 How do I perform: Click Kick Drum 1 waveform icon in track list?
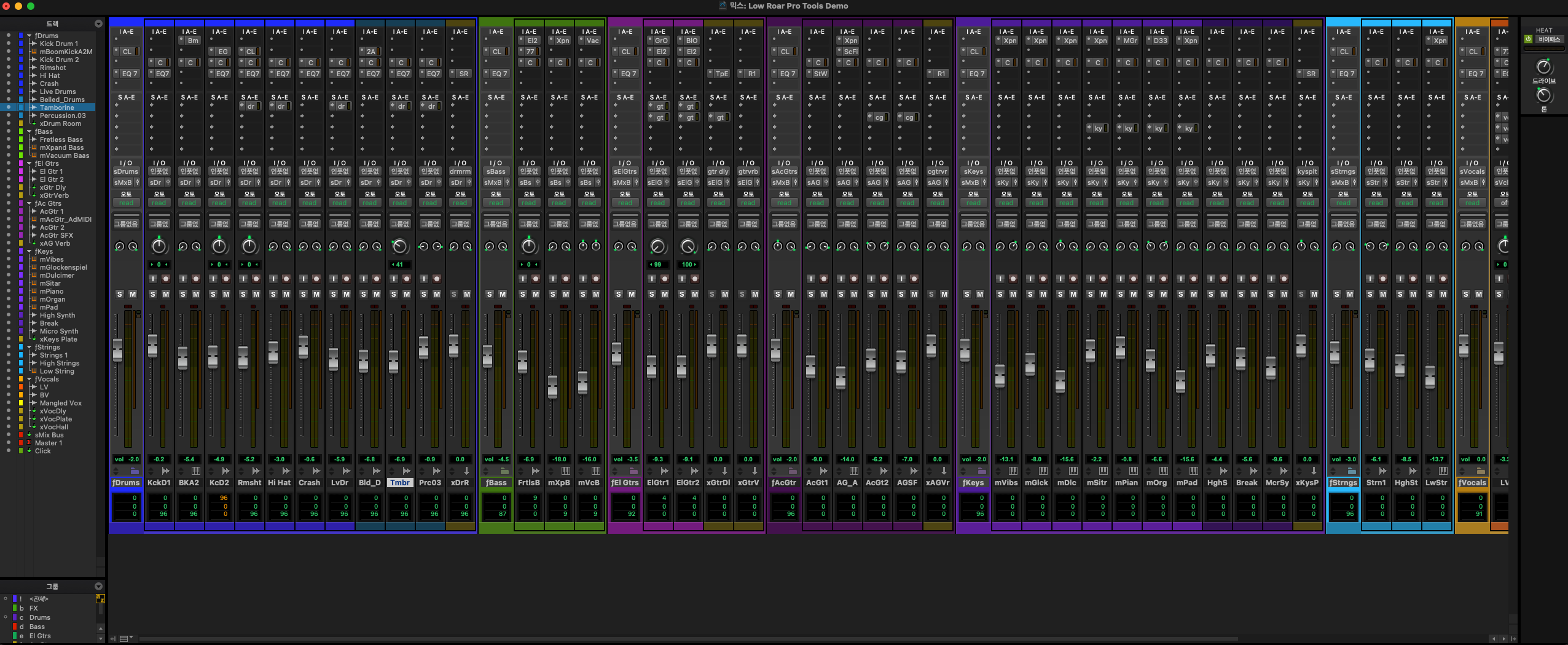[x=34, y=44]
